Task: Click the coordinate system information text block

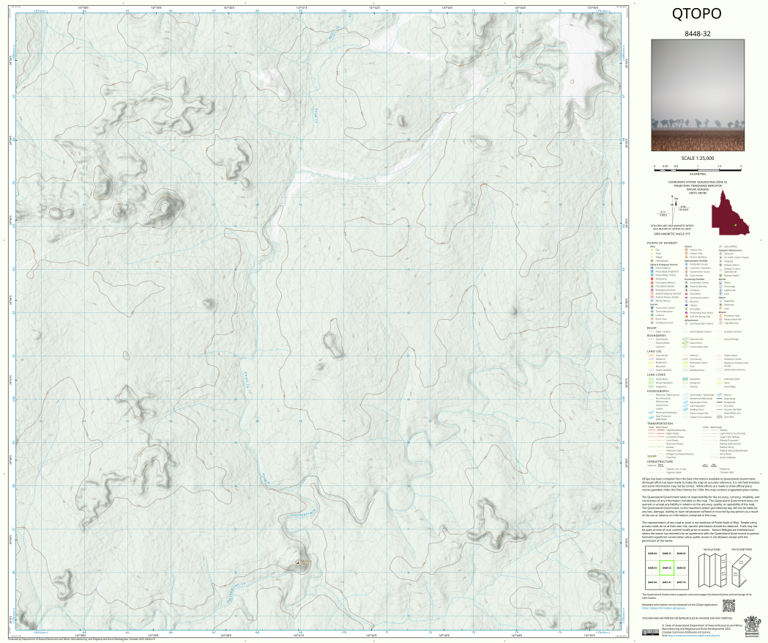Action: coord(697,187)
